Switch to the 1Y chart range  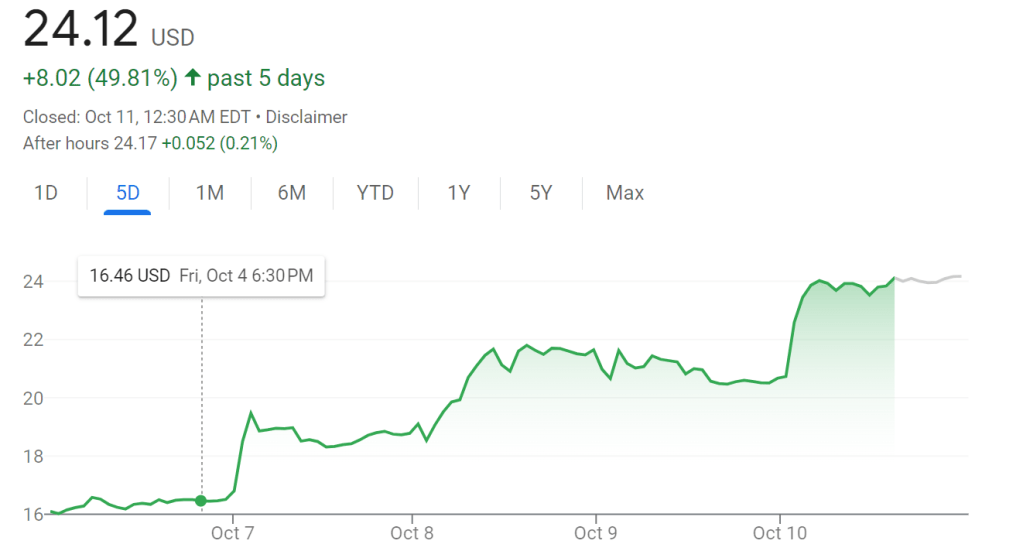click(x=458, y=193)
